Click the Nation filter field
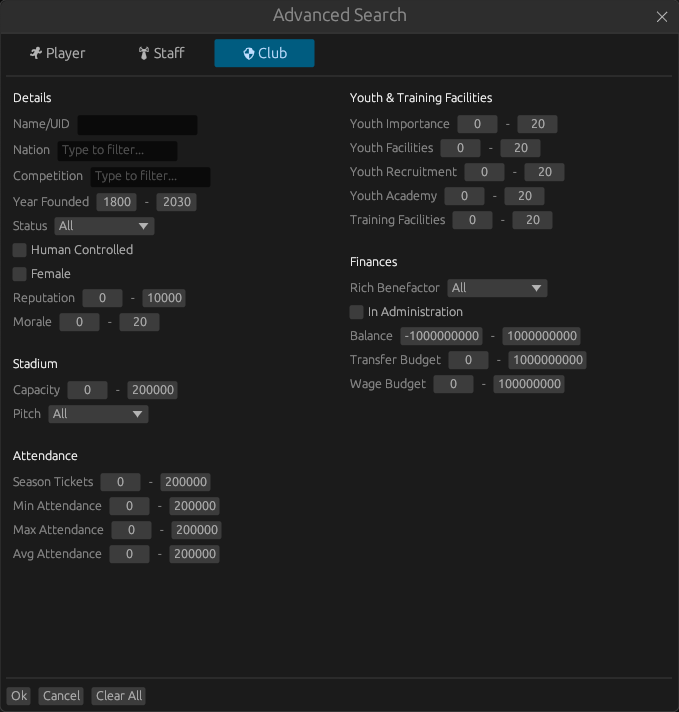This screenshot has height=712, width=679. [117, 150]
